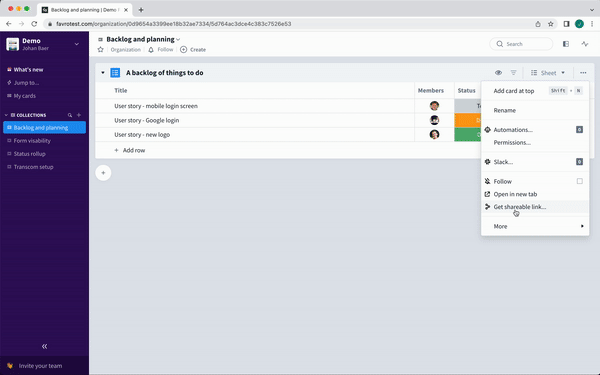This screenshot has height=375, width=600.
Task: Open the Chrome profile avatar
Action: point(579,24)
